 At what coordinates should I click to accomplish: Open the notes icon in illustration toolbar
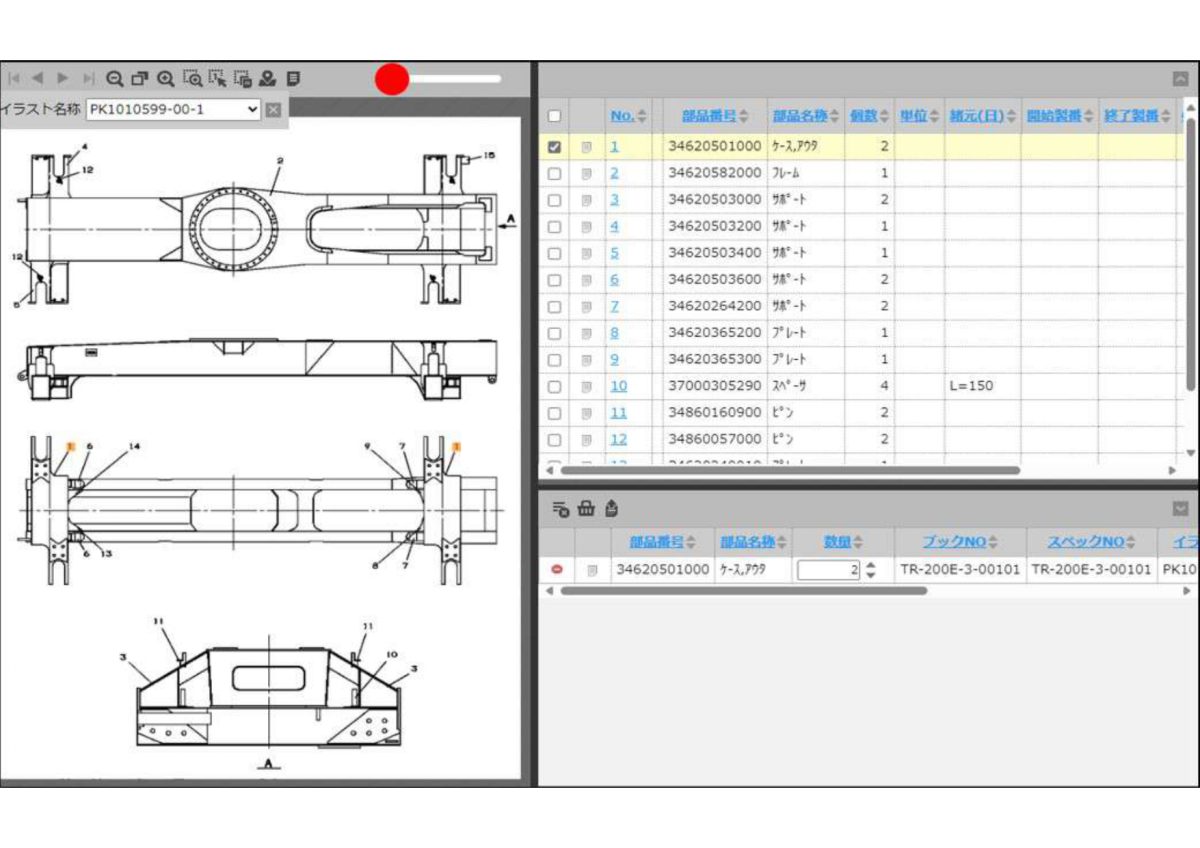coord(293,78)
